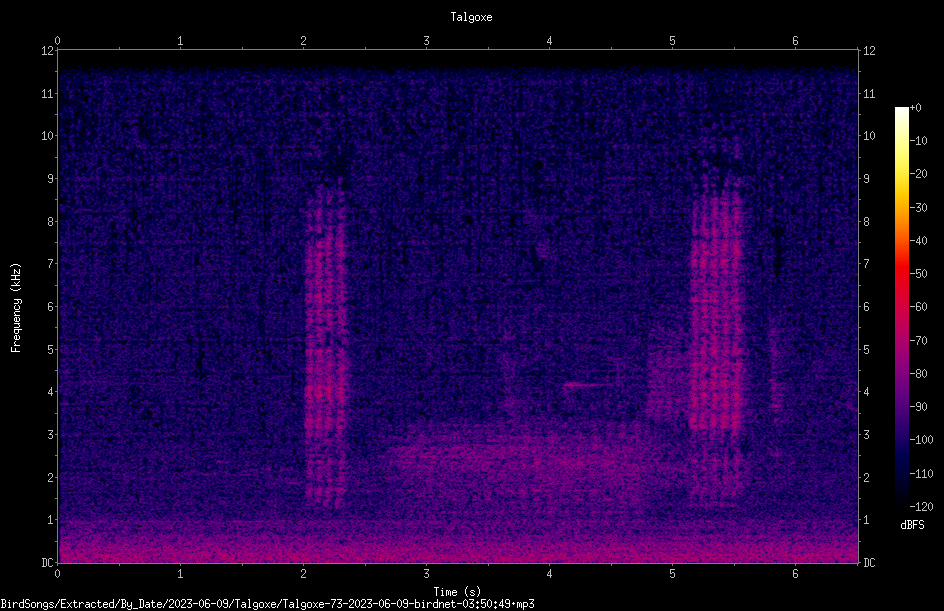Click the -60 label on the color scale
The width and height of the screenshot is (944, 611).
tap(918, 307)
